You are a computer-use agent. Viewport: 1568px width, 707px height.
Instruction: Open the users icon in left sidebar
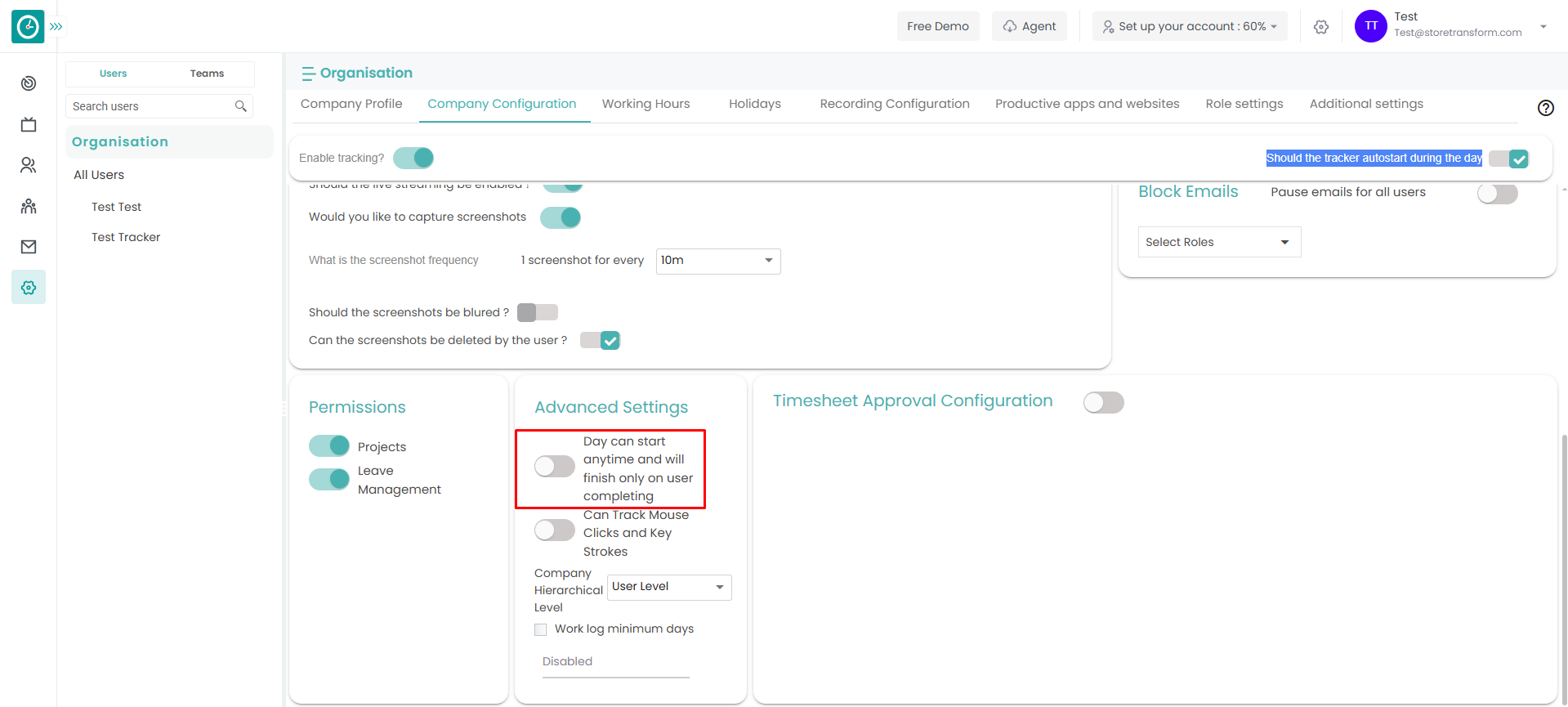click(x=29, y=165)
